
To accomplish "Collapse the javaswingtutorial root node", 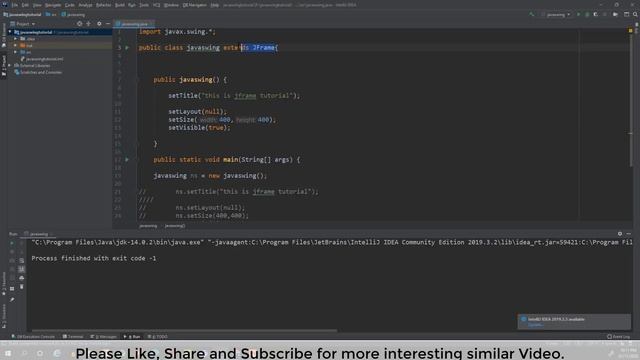I will [10, 32].
